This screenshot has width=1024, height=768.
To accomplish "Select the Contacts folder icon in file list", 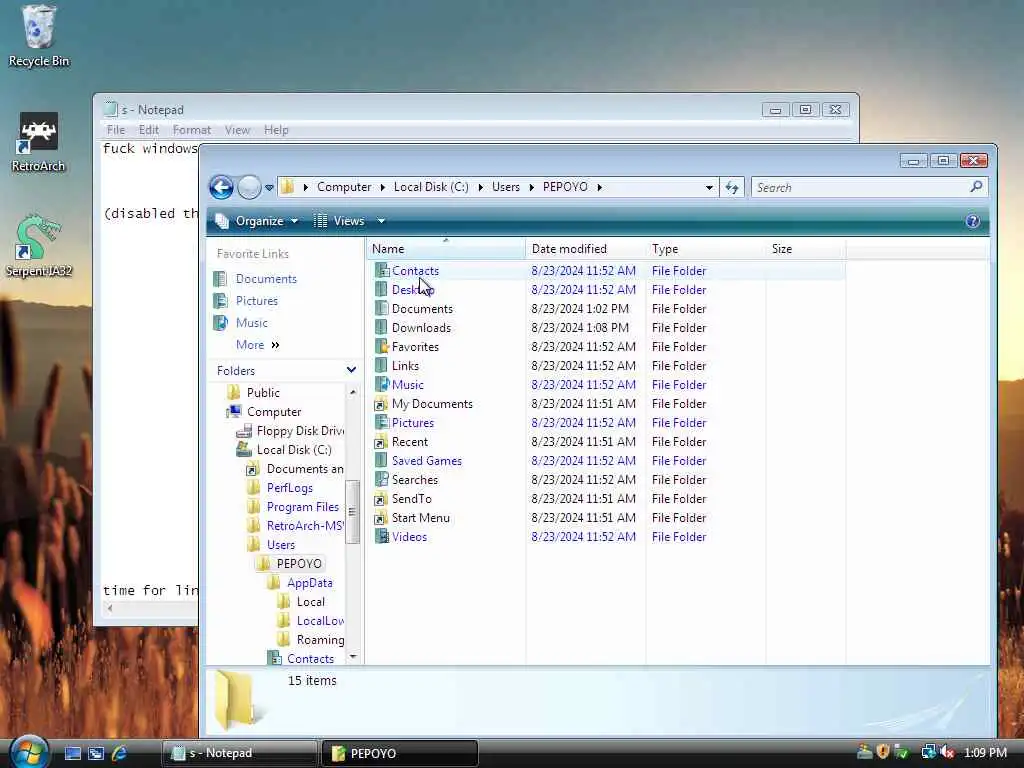I will coord(381,270).
